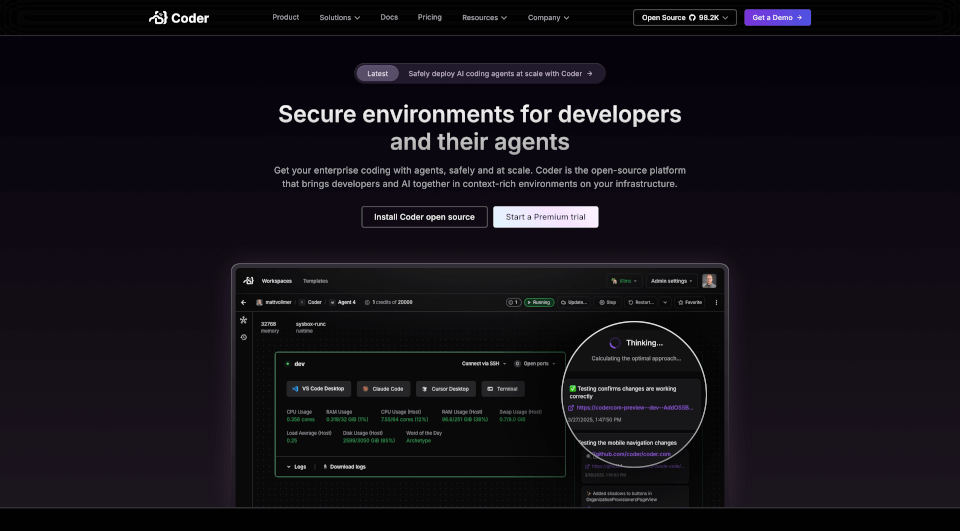Click the sidebar star-shaped icon
Image resolution: width=960 pixels, height=531 pixels.
tap(244, 320)
